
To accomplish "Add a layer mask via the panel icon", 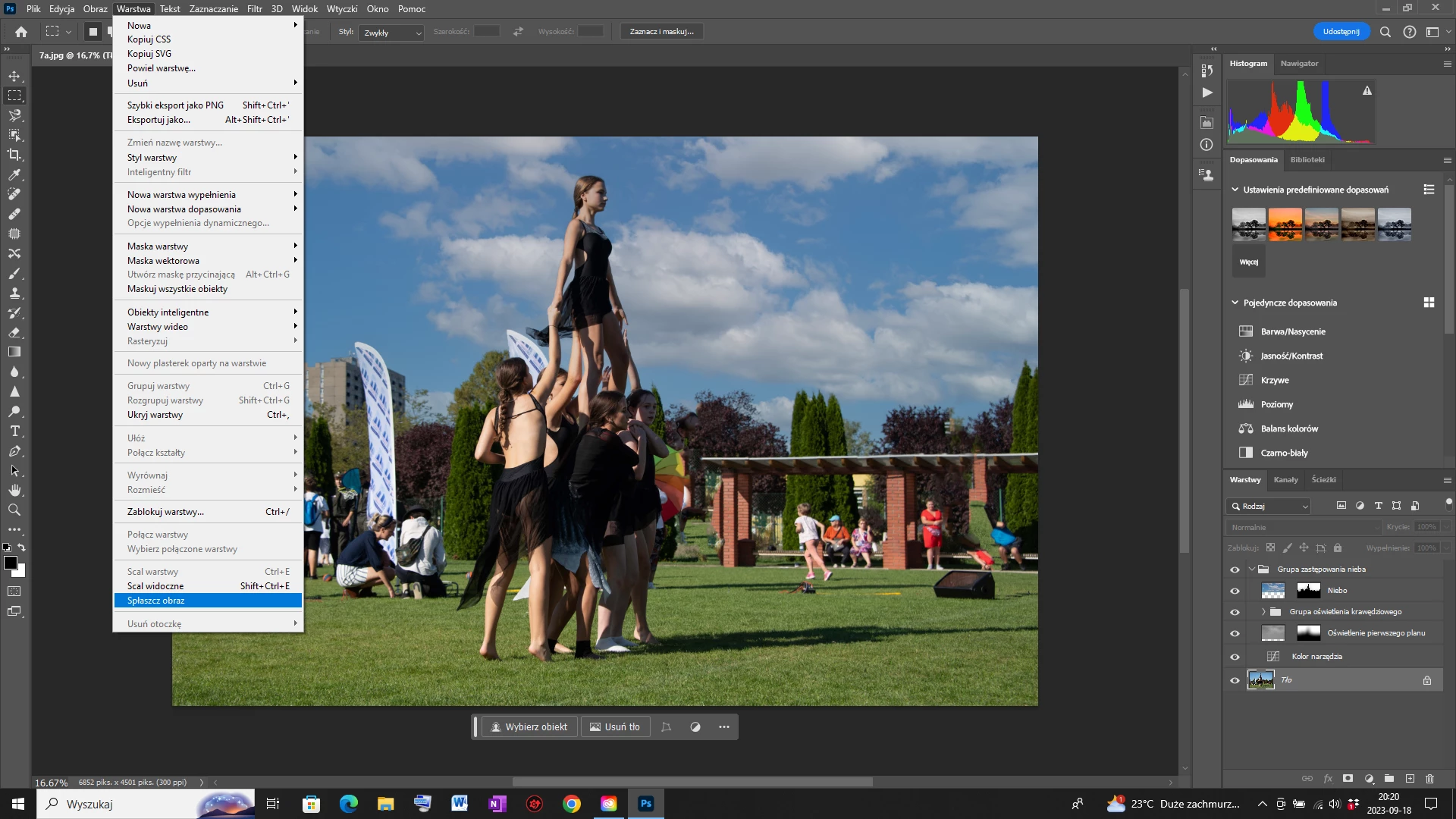I will tap(1348, 779).
